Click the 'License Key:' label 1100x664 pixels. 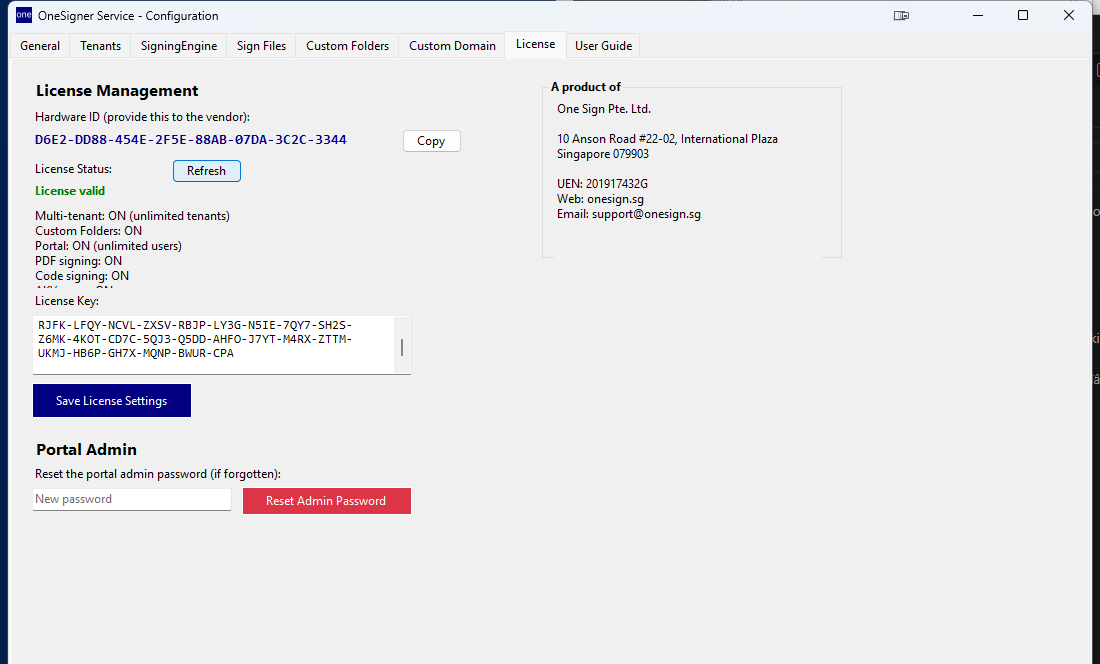[x=67, y=301]
